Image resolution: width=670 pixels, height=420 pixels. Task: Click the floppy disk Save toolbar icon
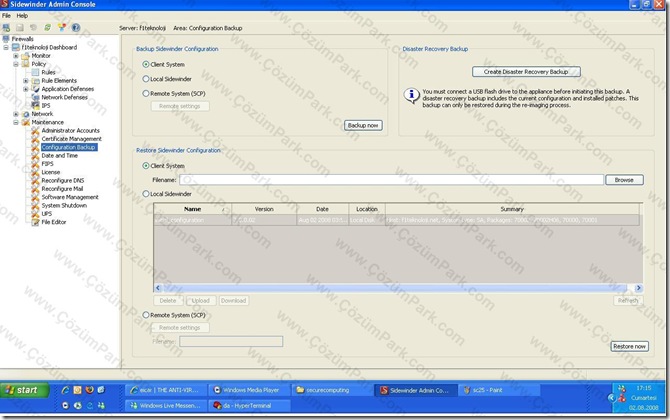click(x=20, y=28)
